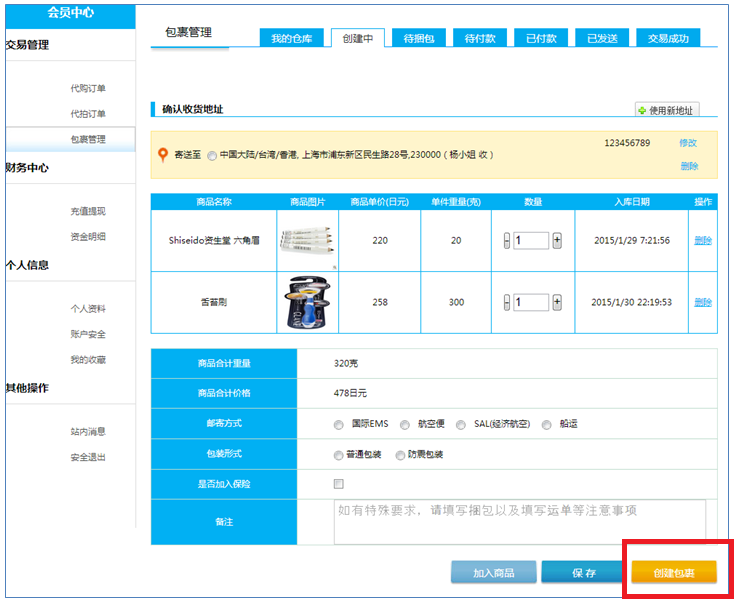Click the 财务中心 section heading
This screenshot has width=742, height=607.
[27, 168]
